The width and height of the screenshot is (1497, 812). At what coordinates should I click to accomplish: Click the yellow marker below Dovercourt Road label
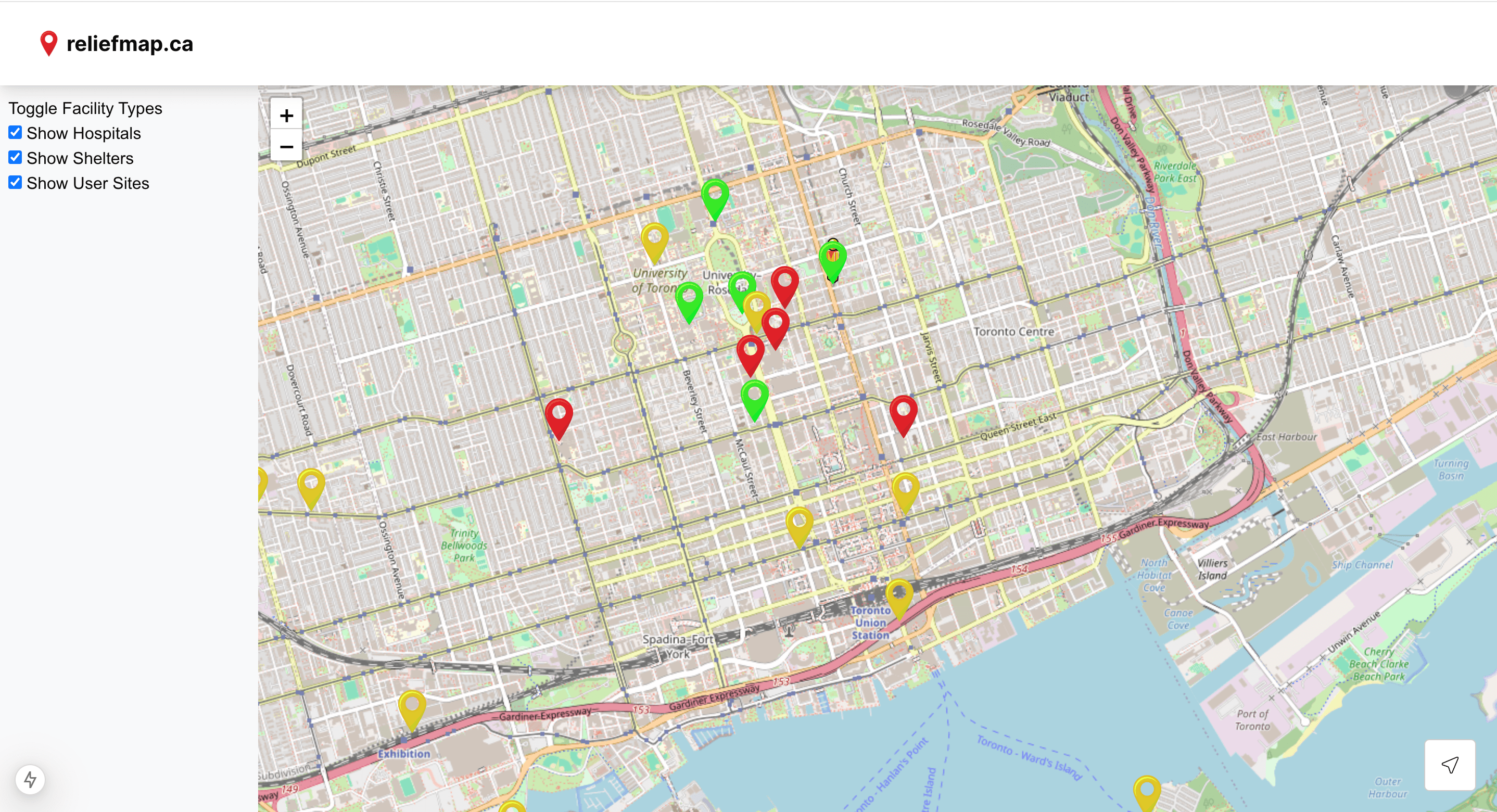tap(311, 485)
